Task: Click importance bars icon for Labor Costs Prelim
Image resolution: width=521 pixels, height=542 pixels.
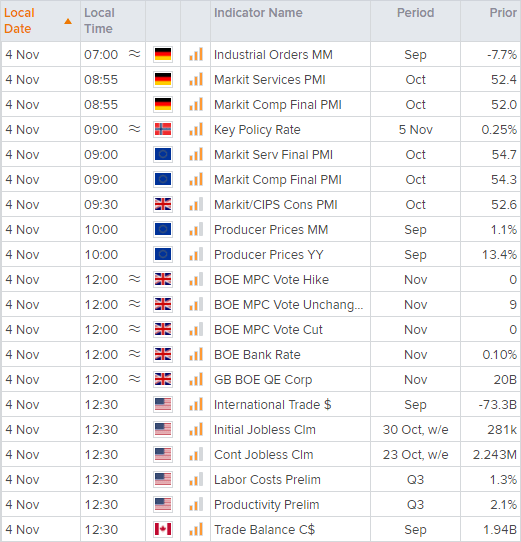Action: tap(196, 479)
